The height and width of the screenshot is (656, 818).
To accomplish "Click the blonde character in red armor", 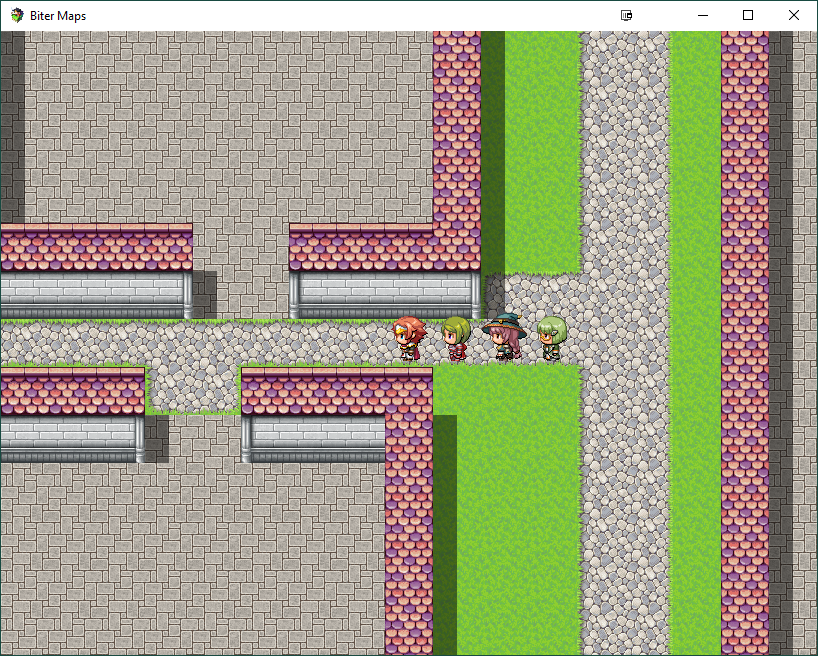I will 456,339.
